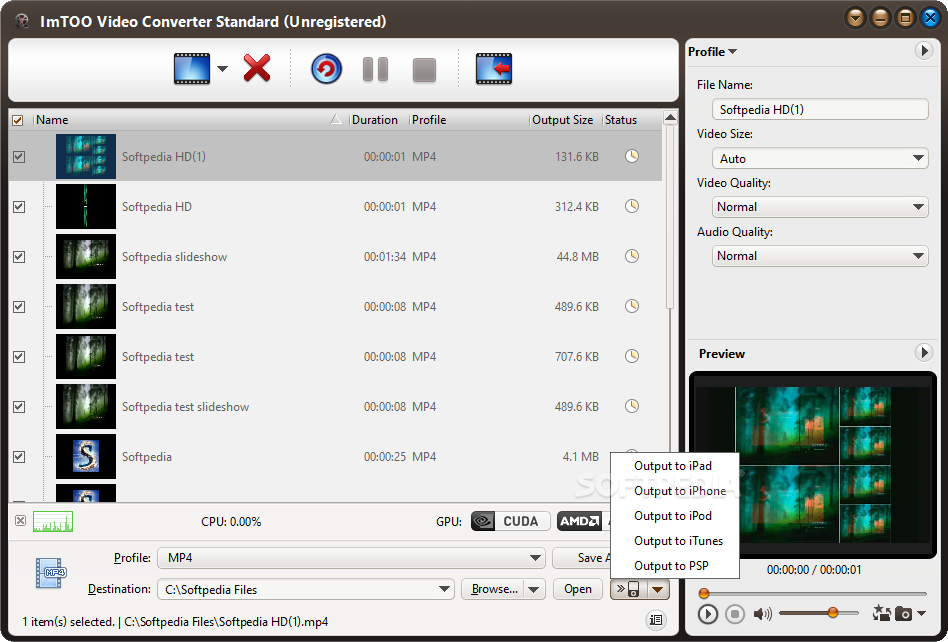Choose Output to iPad
948x642 pixels.
coord(673,466)
